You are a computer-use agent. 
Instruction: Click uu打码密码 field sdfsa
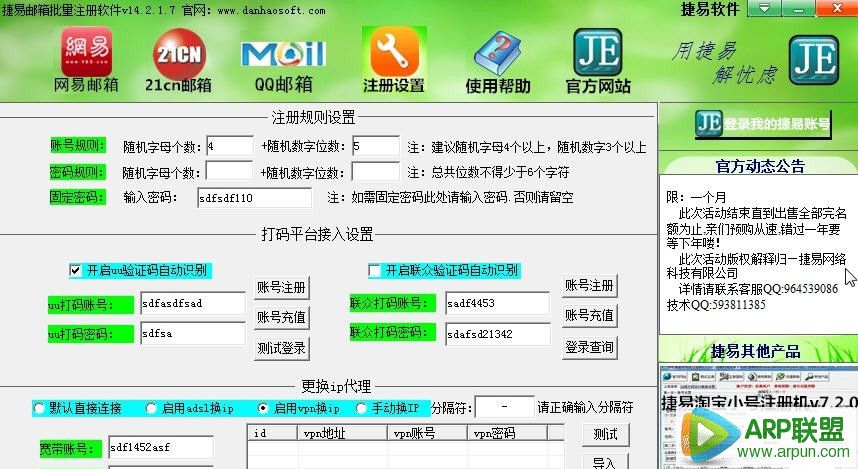pos(193,333)
